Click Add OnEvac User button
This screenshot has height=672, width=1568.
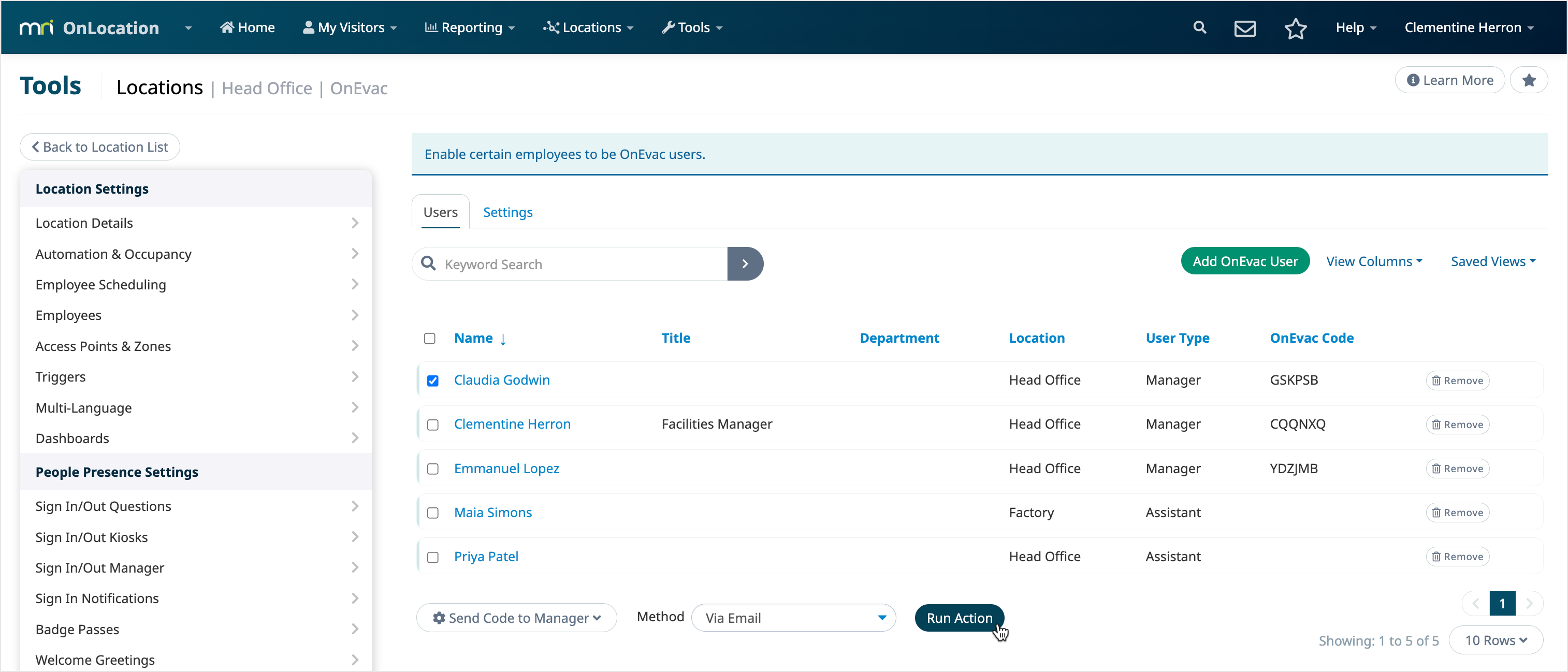[1245, 261]
